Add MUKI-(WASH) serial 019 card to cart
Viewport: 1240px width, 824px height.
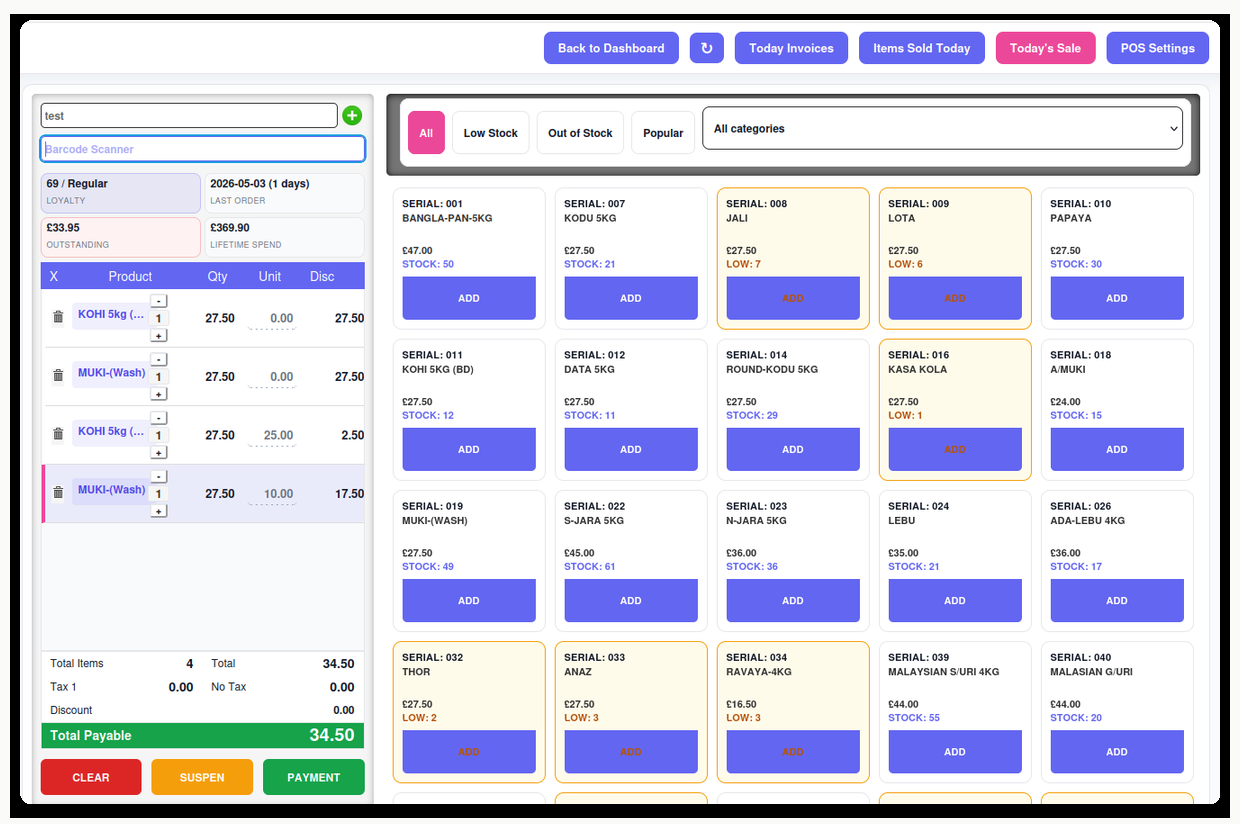click(x=469, y=600)
